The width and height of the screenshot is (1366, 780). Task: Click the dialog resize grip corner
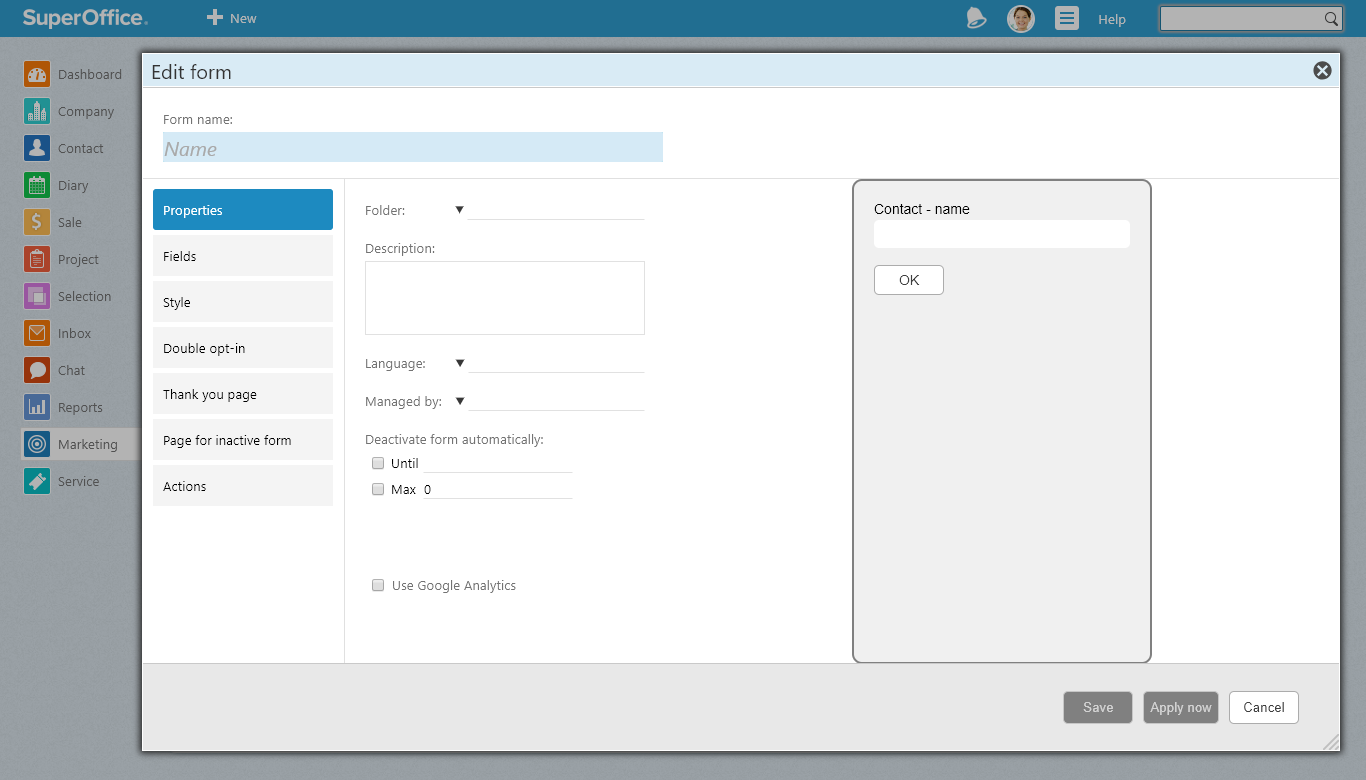tap(1331, 742)
